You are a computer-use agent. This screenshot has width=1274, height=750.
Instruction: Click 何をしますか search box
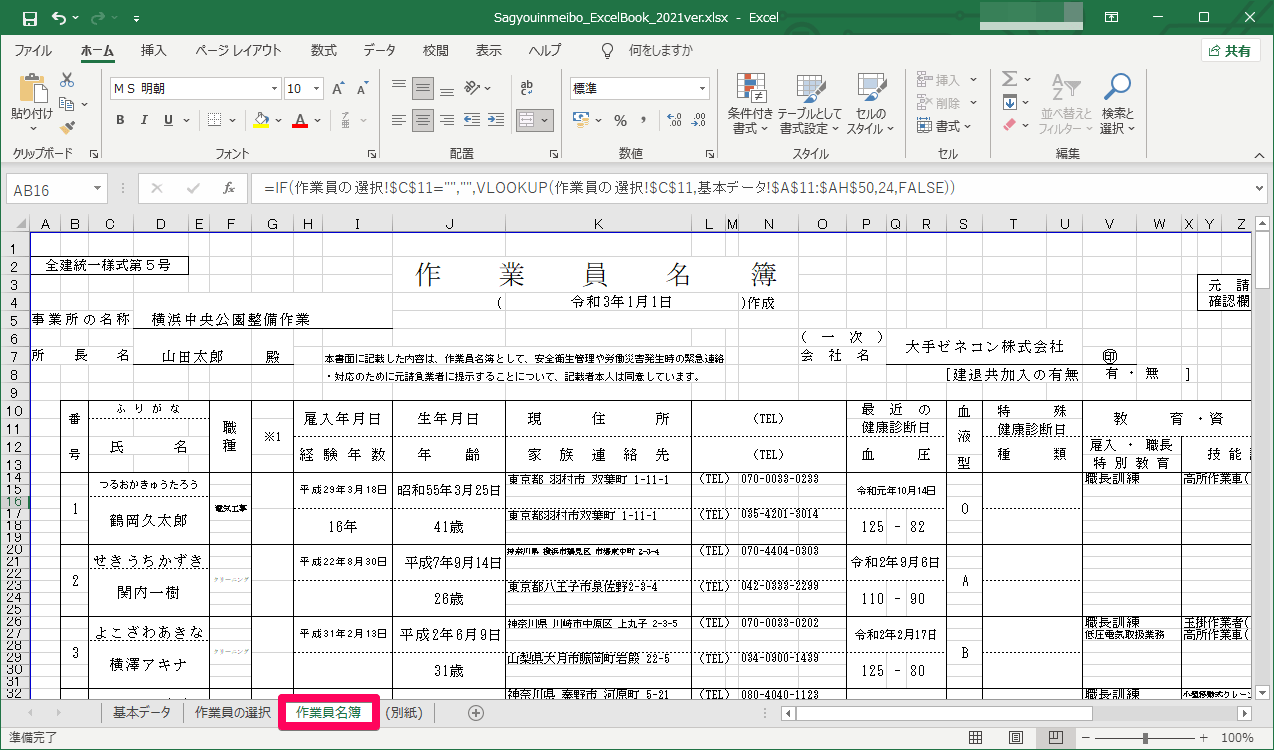pos(660,50)
